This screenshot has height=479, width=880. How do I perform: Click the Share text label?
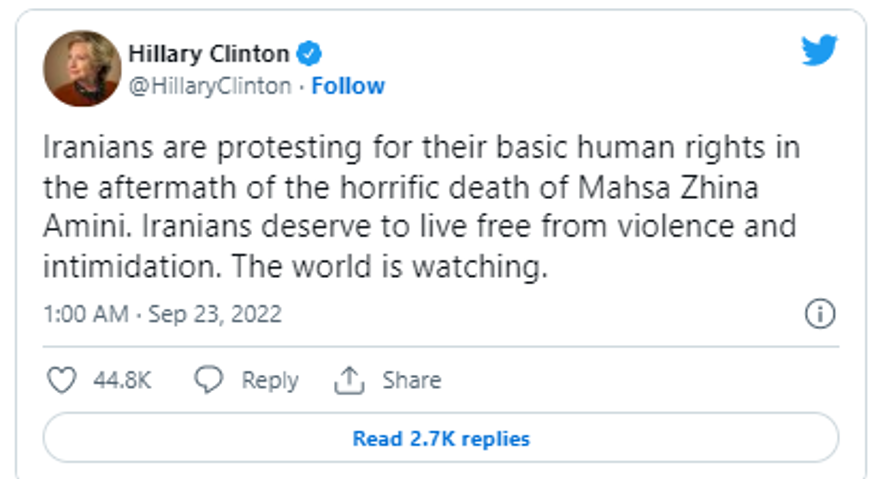pos(411,381)
